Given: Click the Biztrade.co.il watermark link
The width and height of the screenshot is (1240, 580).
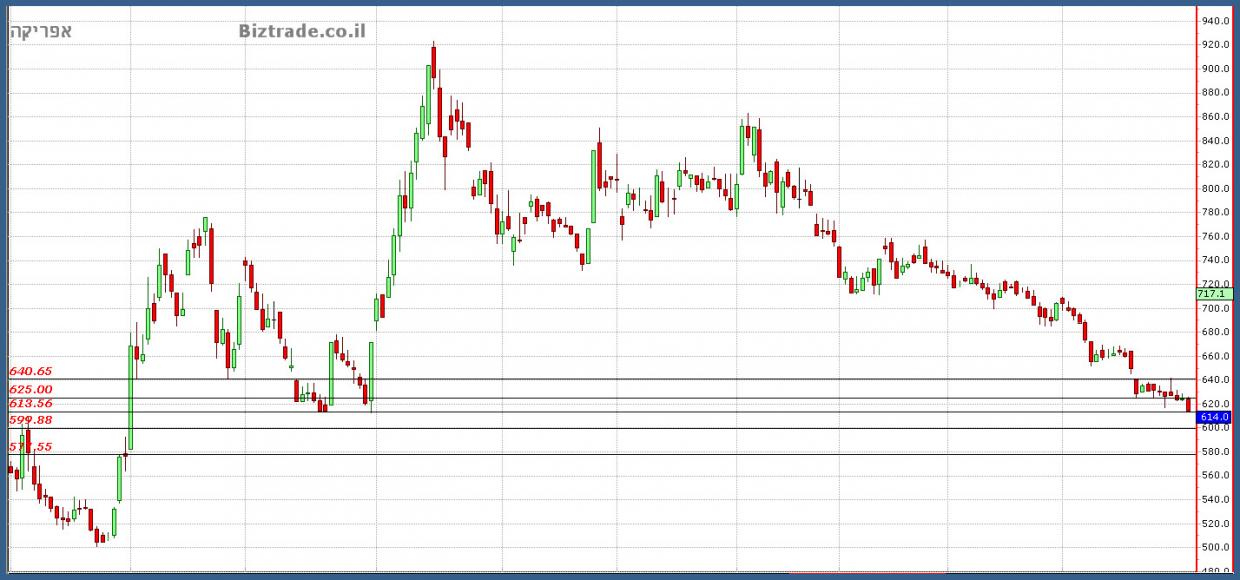Looking at the screenshot, I should (302, 31).
